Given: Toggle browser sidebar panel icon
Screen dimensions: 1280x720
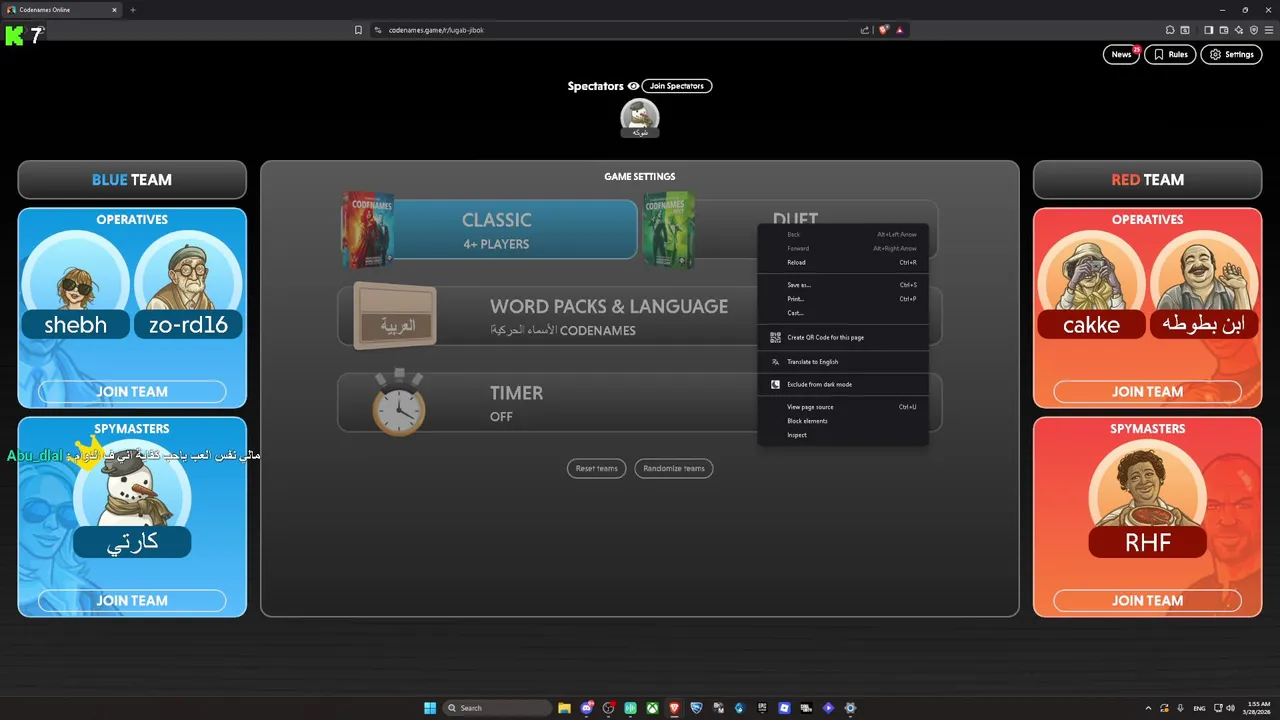Looking at the screenshot, I should 1208,30.
